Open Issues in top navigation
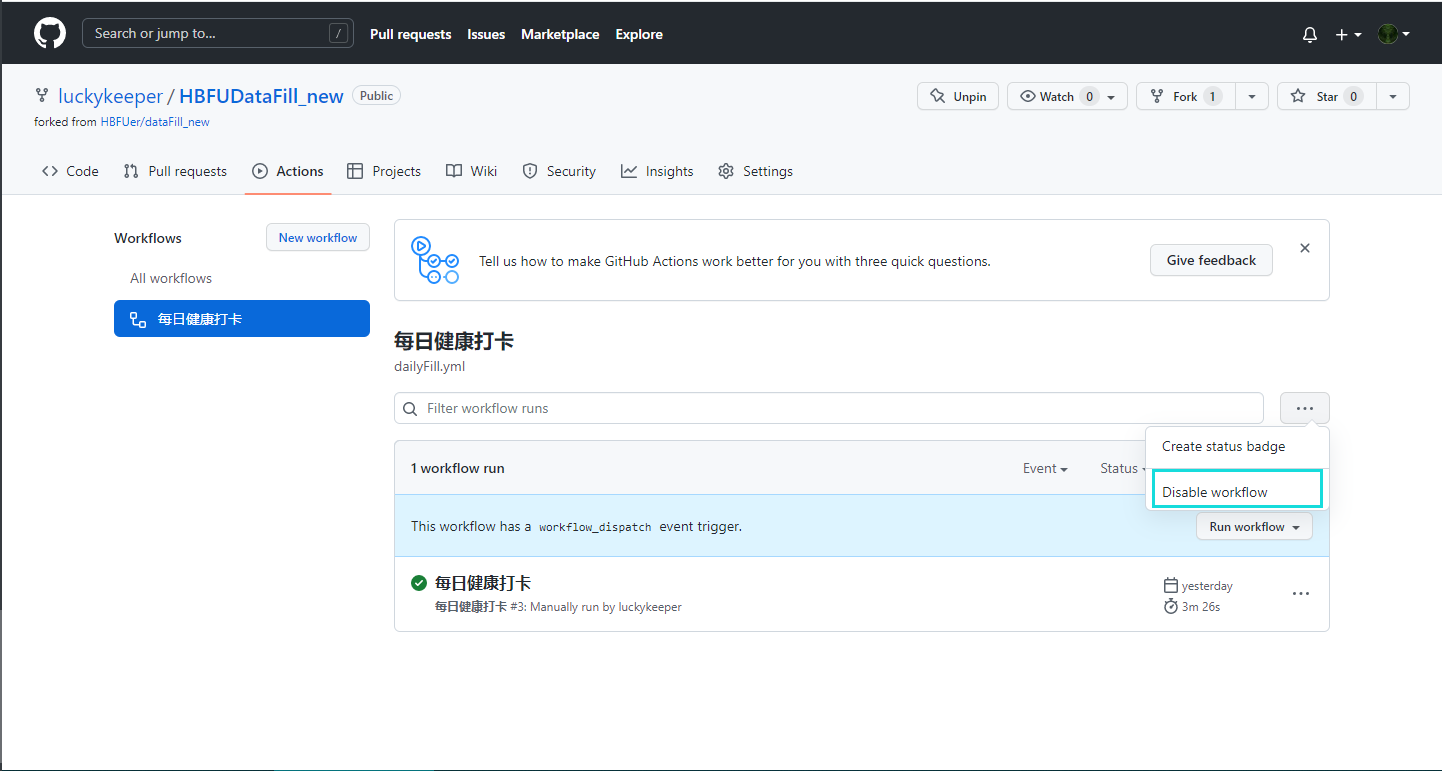The height and width of the screenshot is (771, 1442). [x=486, y=34]
